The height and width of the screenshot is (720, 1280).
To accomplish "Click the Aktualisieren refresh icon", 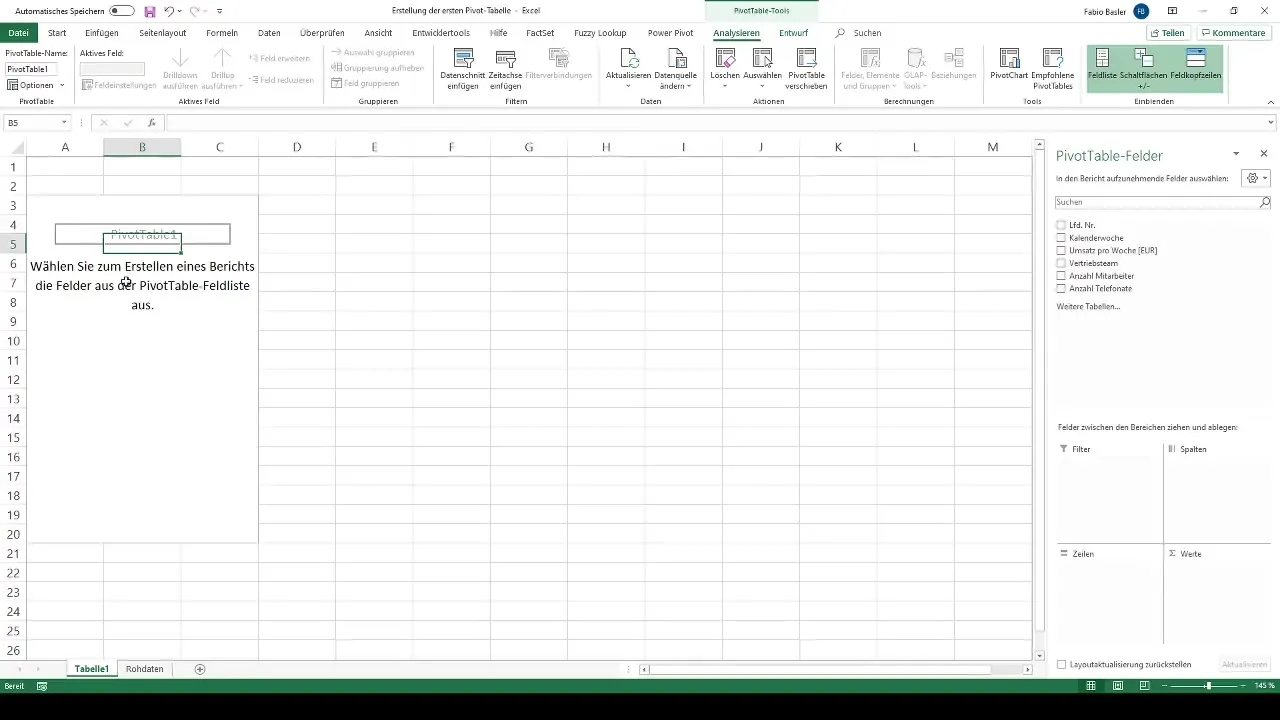I will 628,58.
